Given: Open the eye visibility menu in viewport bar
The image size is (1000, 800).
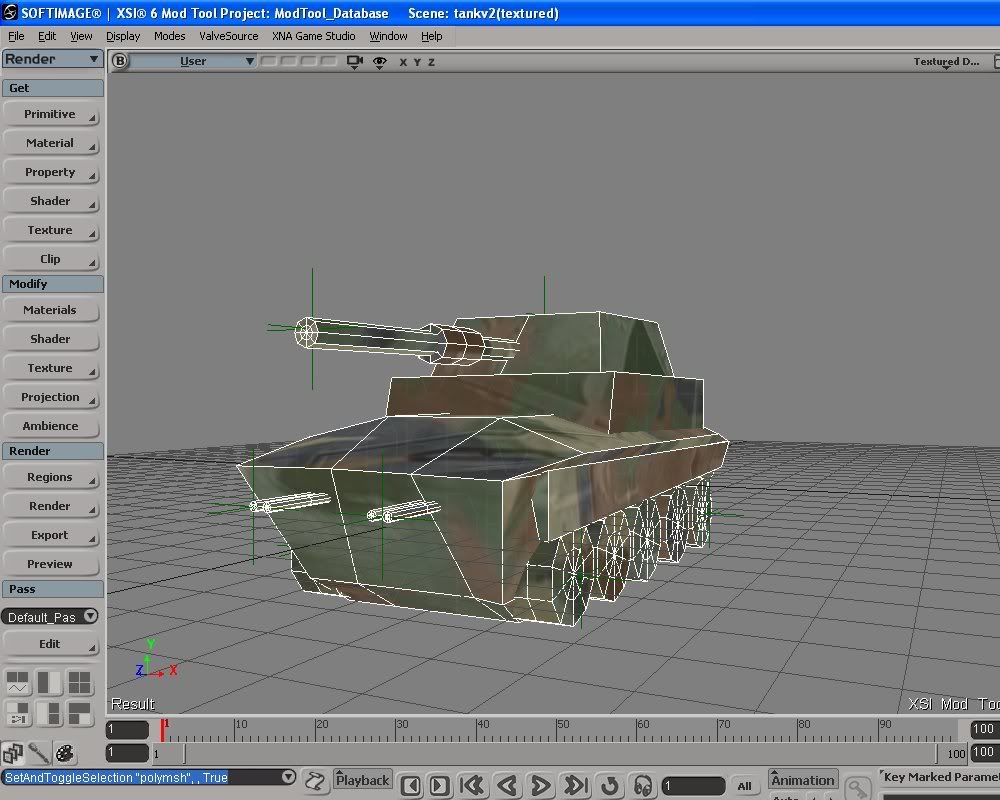Looking at the screenshot, I should pyautogui.click(x=379, y=62).
